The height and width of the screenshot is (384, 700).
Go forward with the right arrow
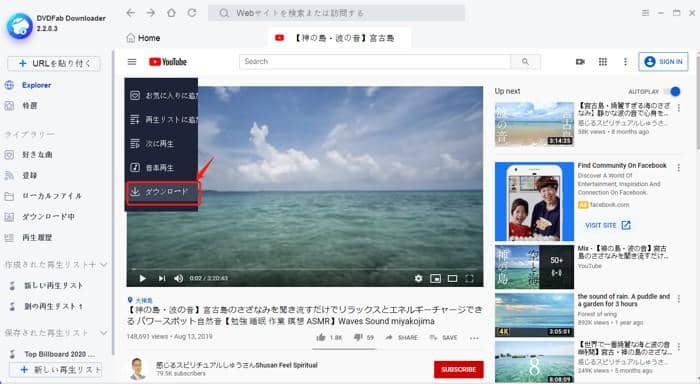[x=151, y=13]
